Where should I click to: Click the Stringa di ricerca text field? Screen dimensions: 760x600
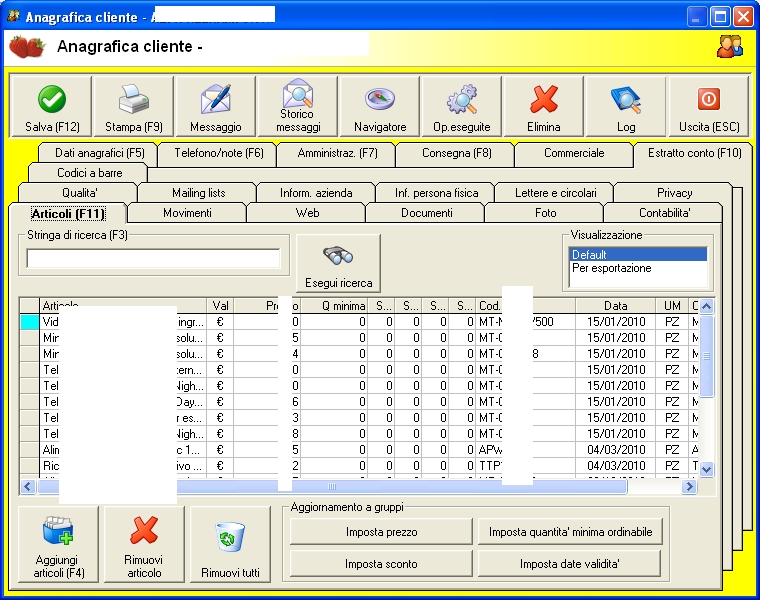pos(153,259)
